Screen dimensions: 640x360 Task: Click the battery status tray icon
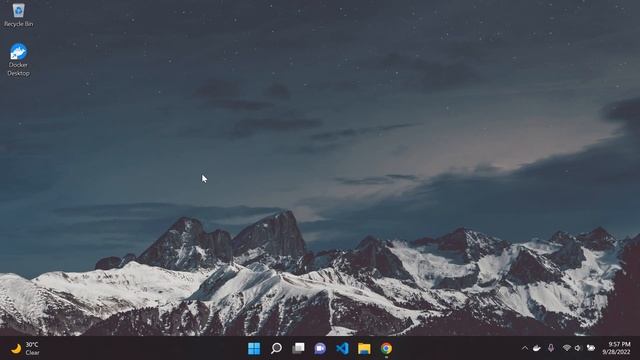[591, 348]
